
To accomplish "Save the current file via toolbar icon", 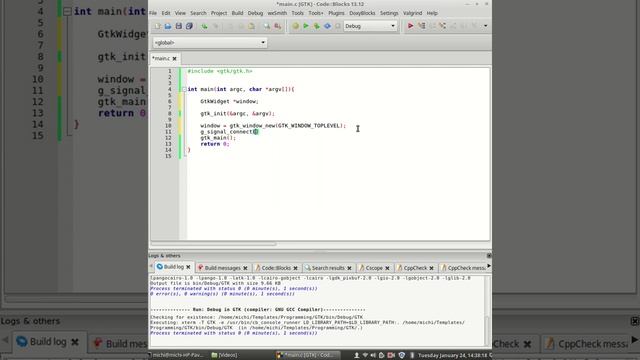I will [178, 26].
